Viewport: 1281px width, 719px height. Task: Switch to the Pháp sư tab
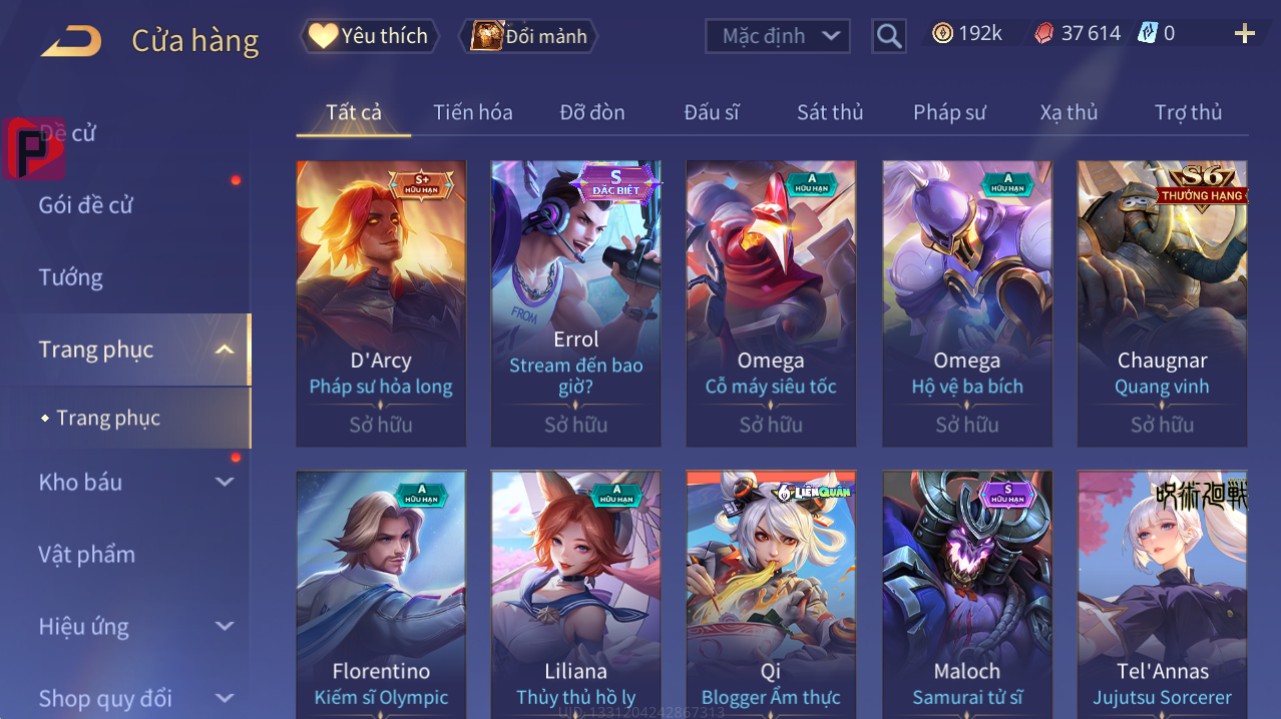(949, 112)
